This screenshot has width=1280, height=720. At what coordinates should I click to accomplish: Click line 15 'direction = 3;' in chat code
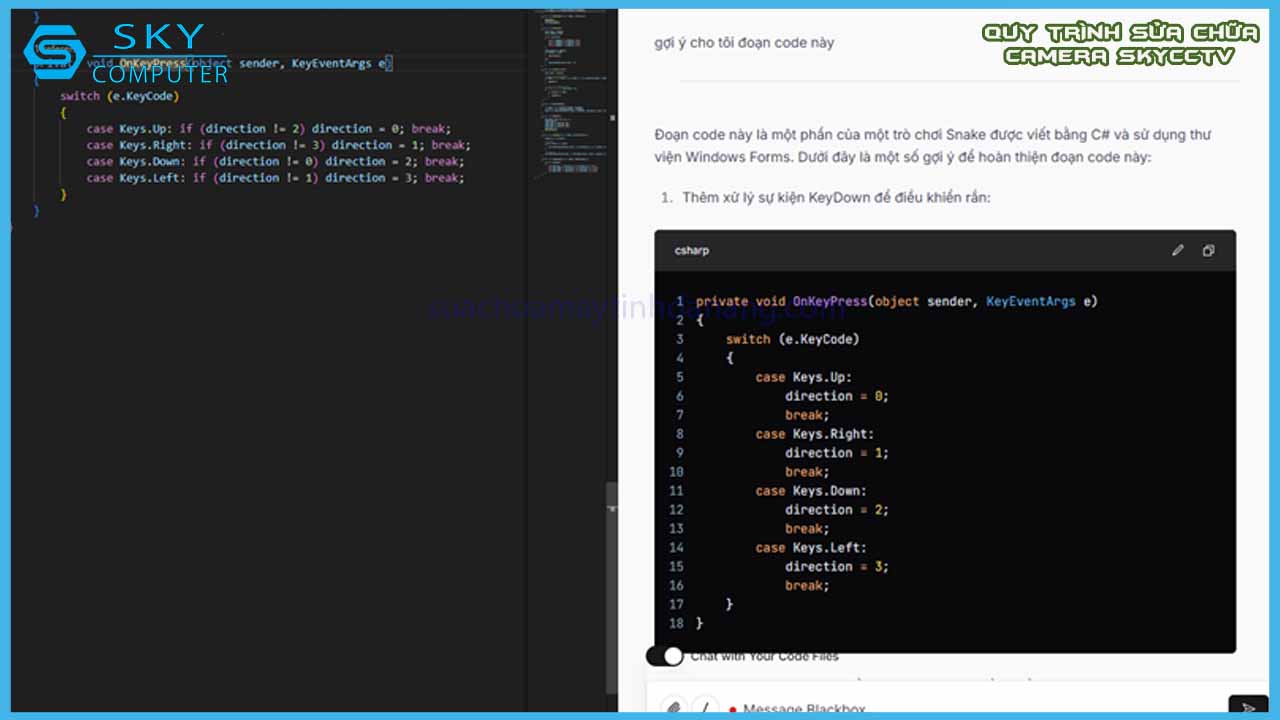point(836,567)
